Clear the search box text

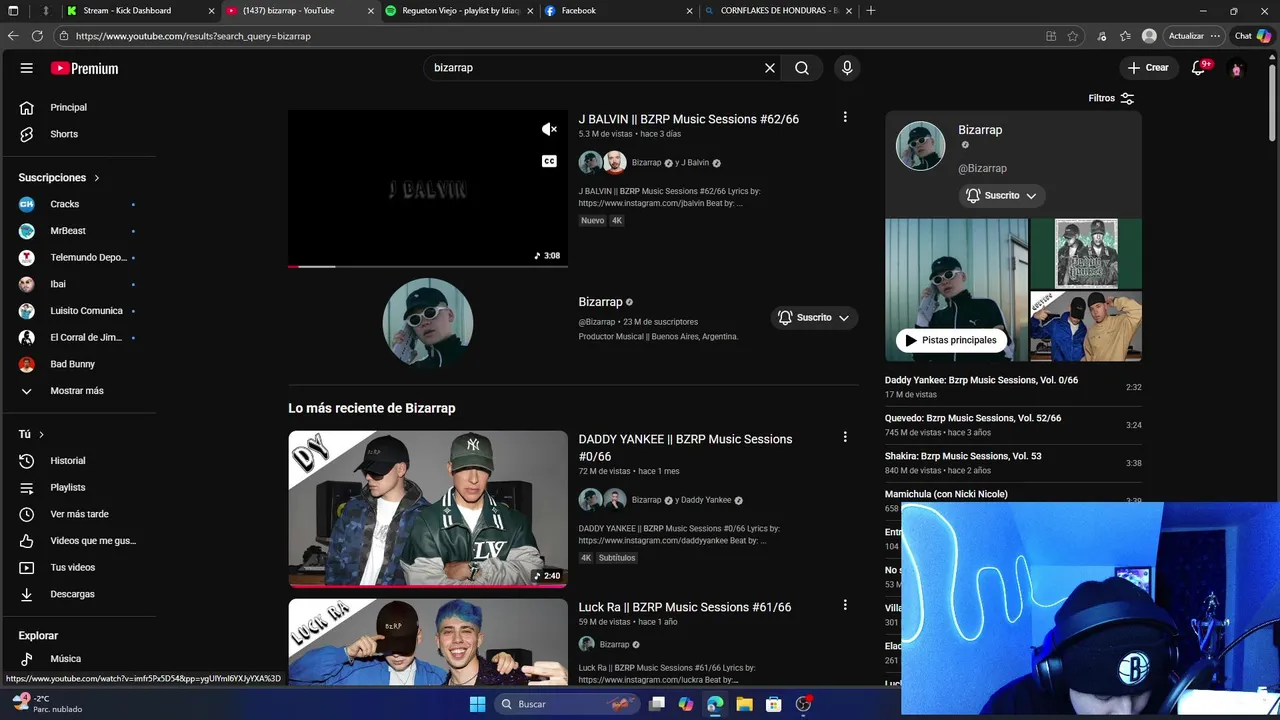pyautogui.click(x=770, y=68)
